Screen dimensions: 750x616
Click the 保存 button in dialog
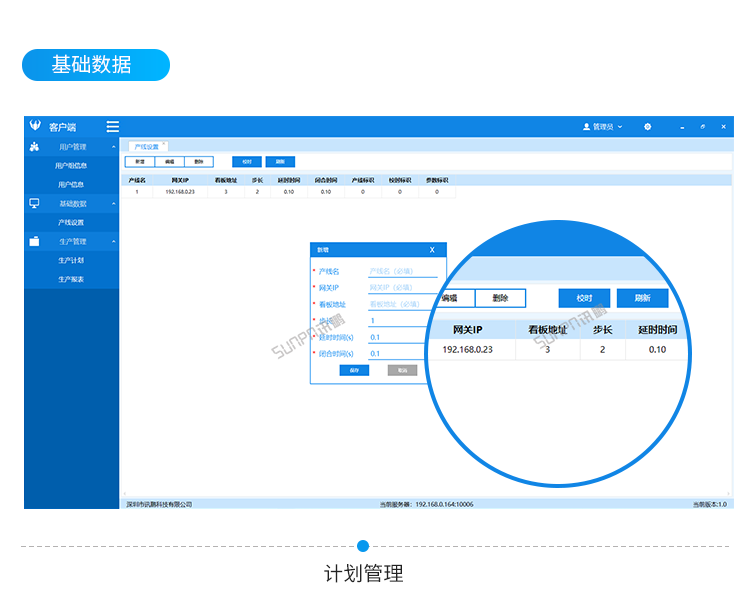pyautogui.click(x=354, y=370)
